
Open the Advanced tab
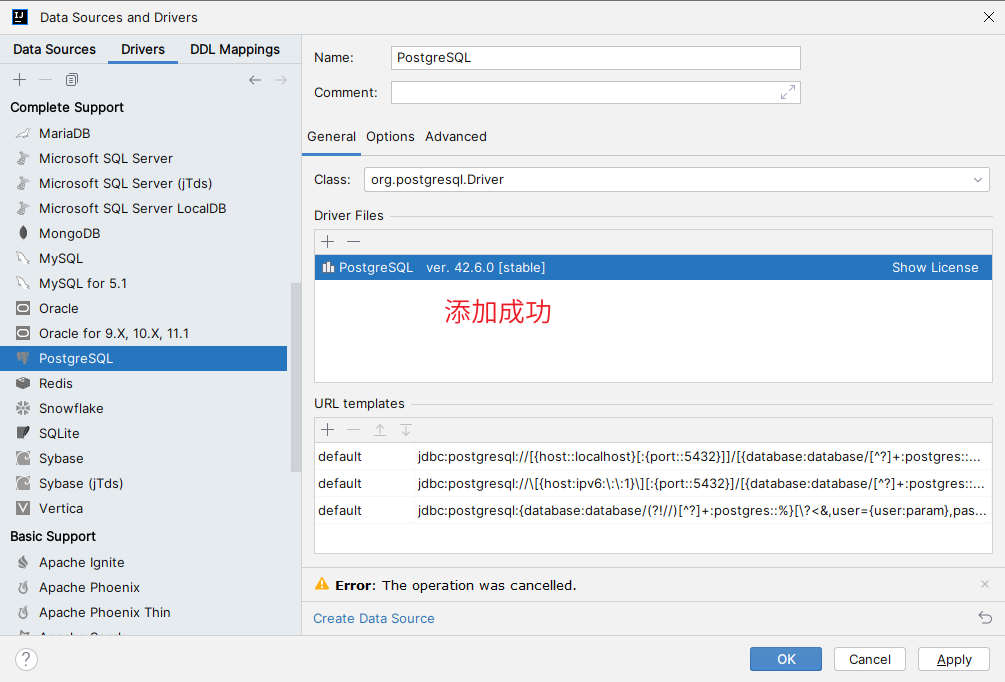click(x=456, y=136)
